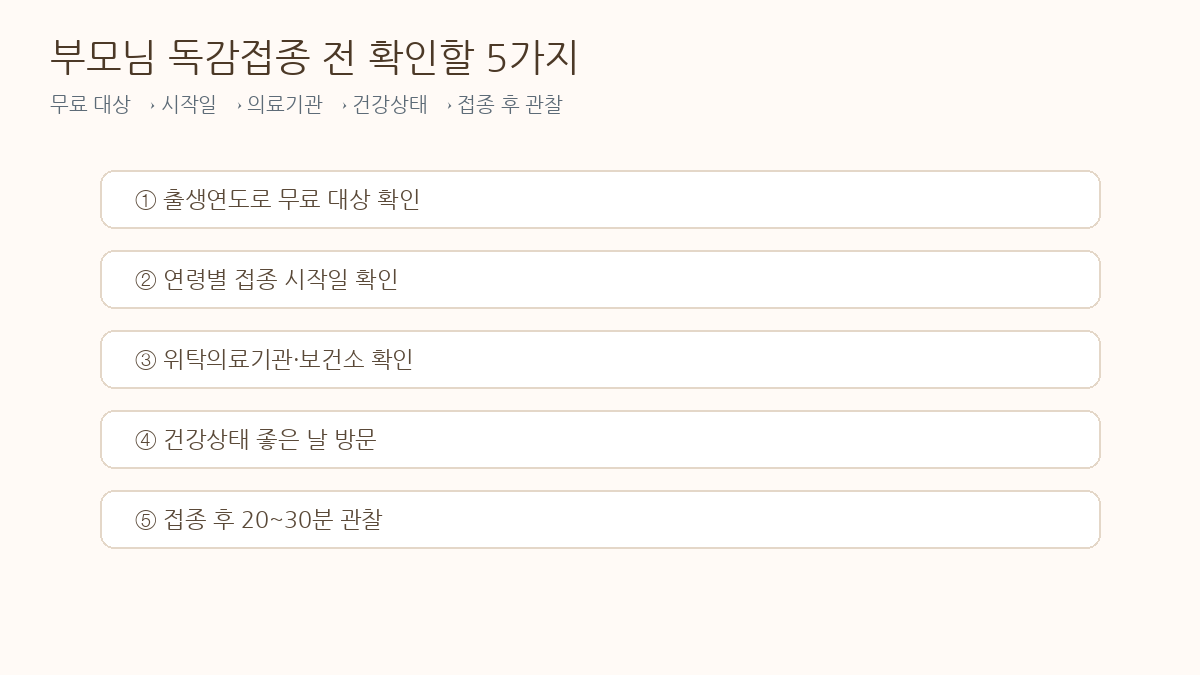Click the circled number ② icon
This screenshot has height=675, width=1200.
146,280
